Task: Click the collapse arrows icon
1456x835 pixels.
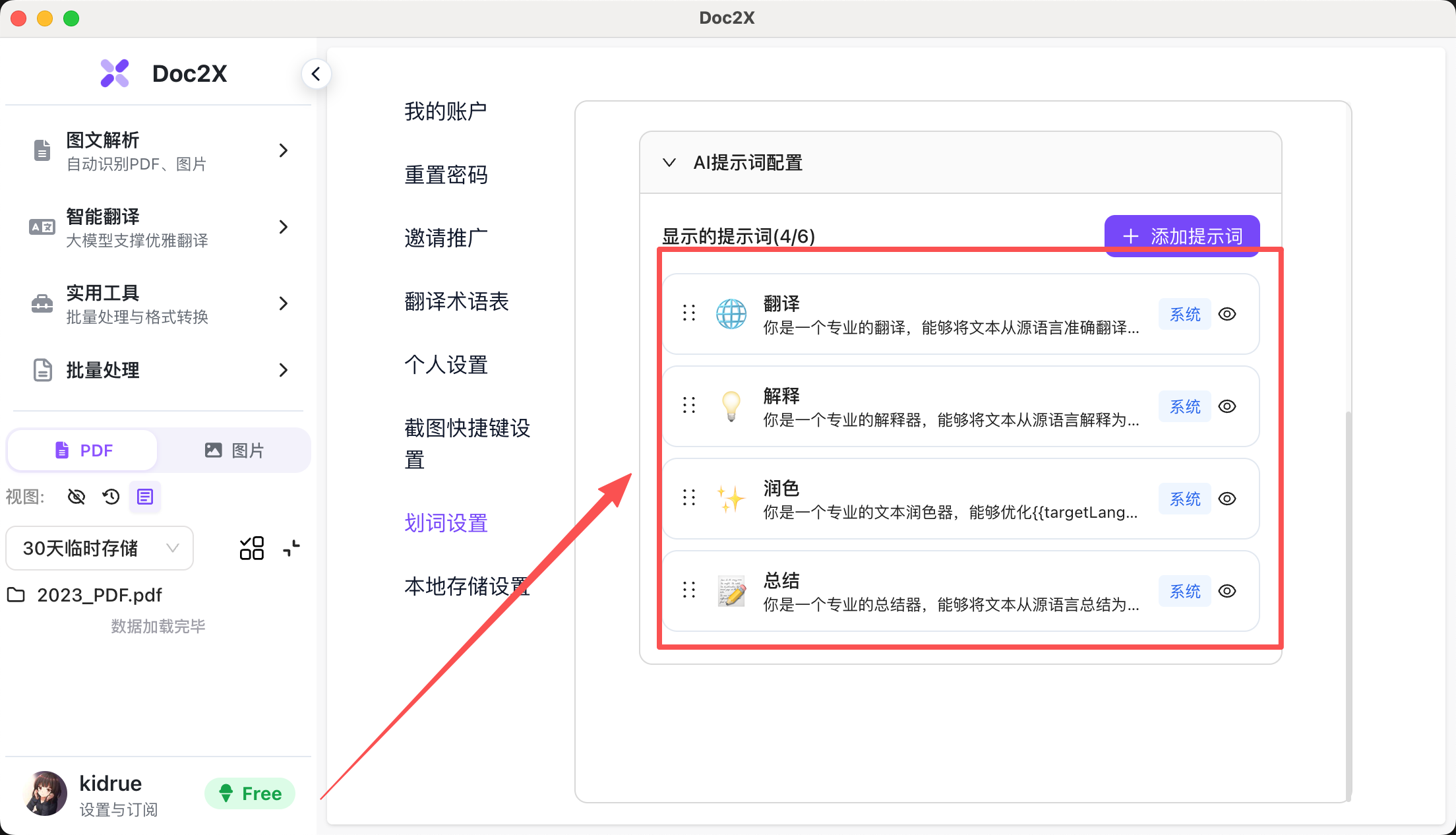Action: [291, 548]
